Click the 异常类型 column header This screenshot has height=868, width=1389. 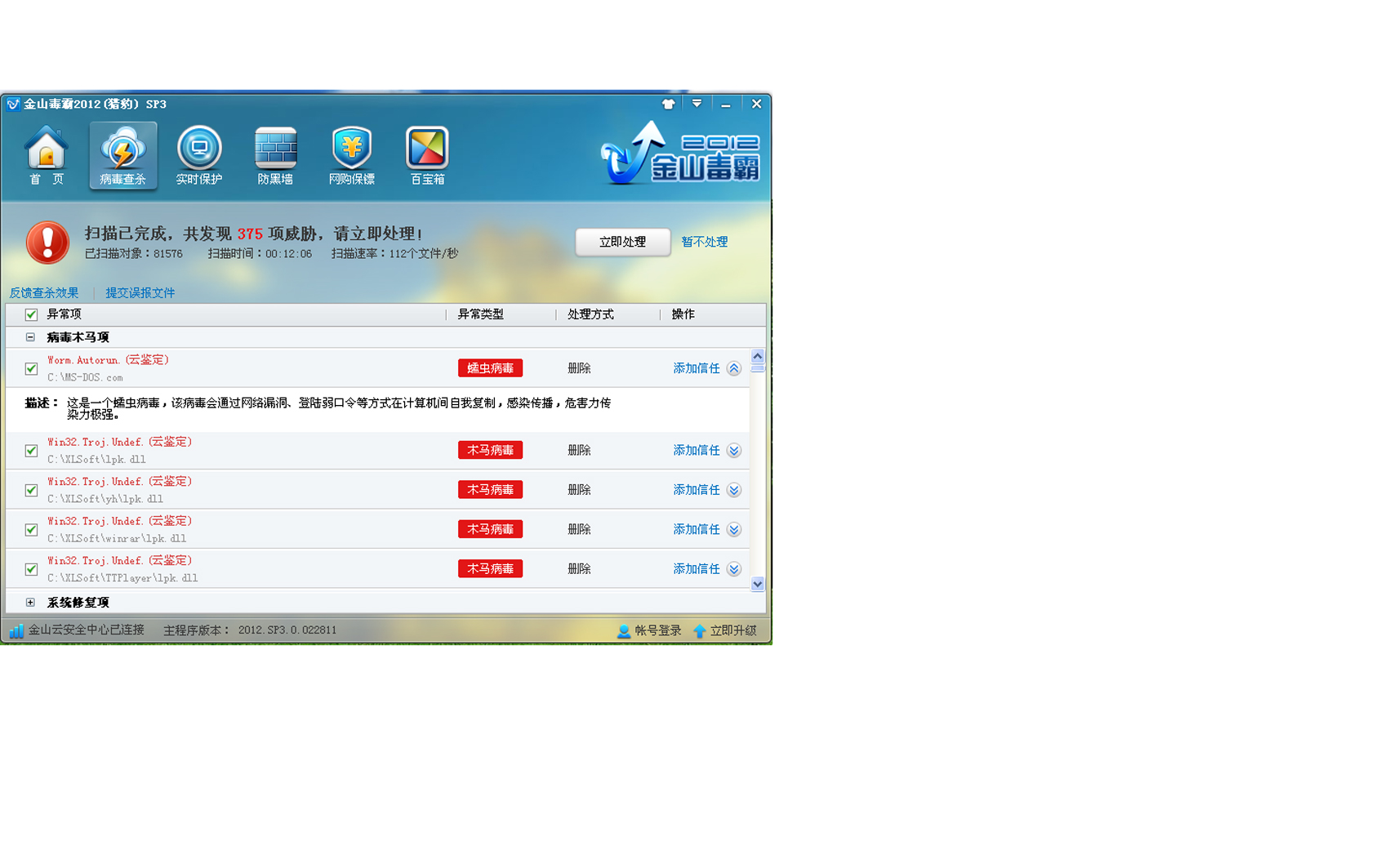[481, 314]
